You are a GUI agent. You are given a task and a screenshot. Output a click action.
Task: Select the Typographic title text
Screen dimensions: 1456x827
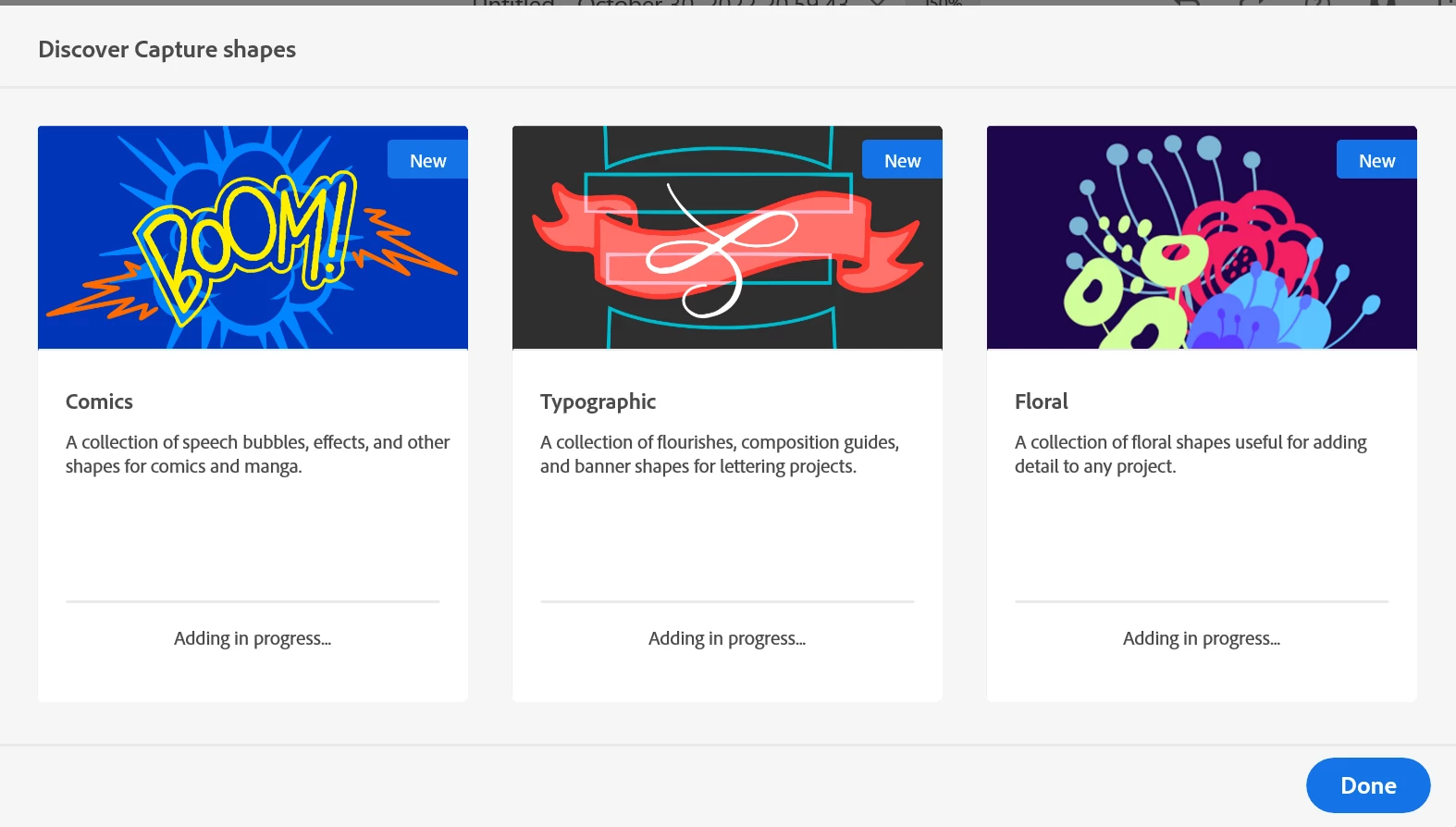(598, 401)
